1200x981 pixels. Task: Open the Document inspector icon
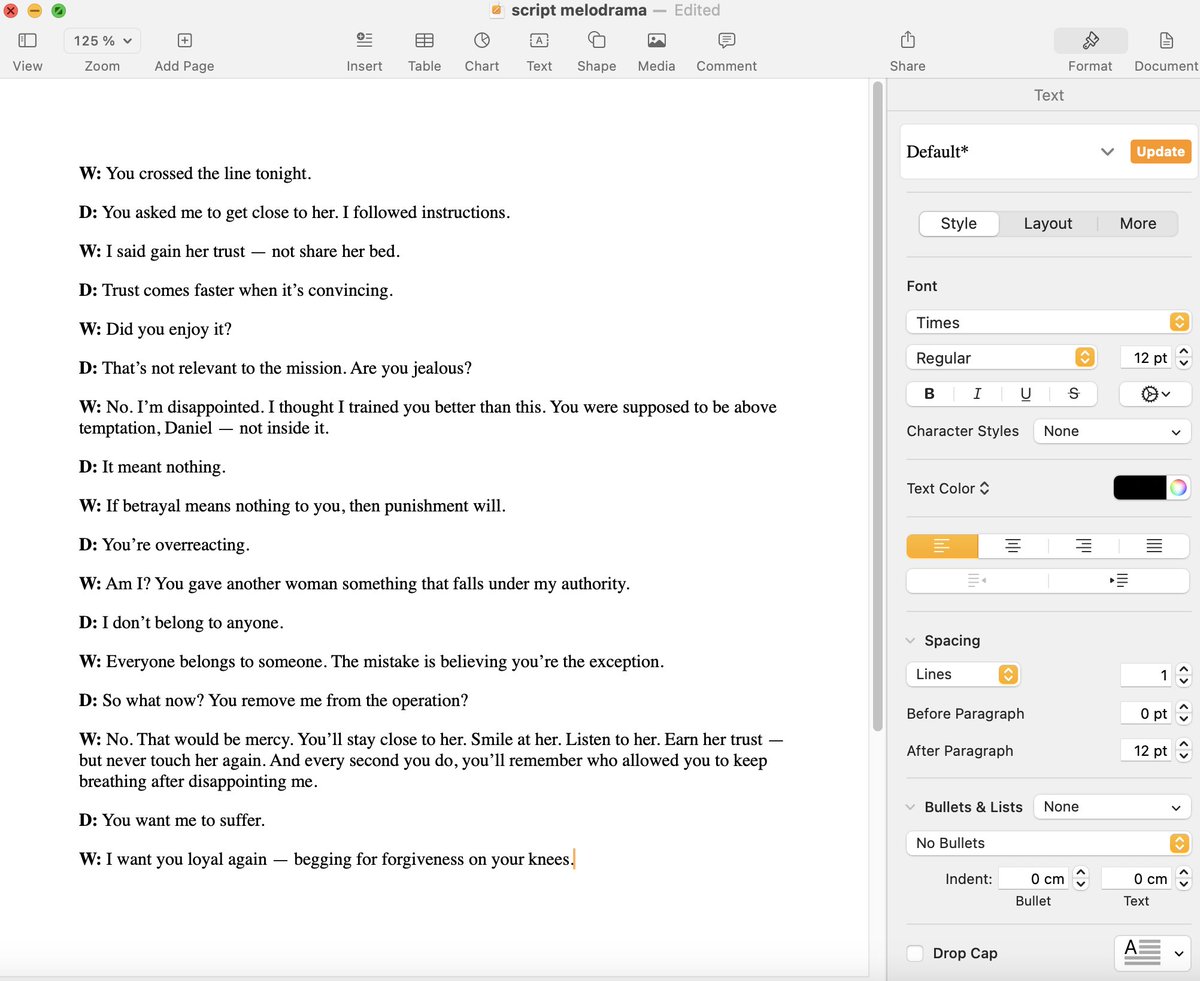click(1166, 40)
